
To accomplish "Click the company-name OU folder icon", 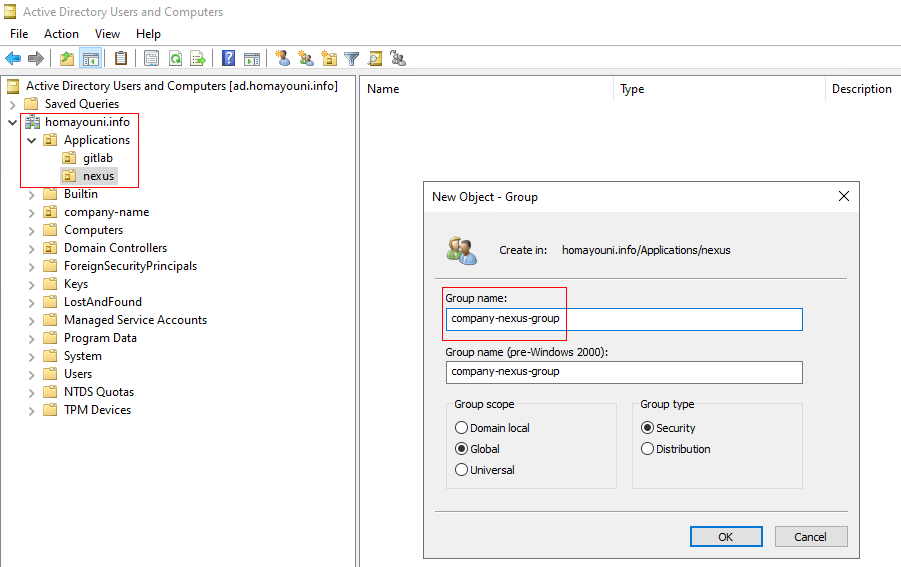I will pyautogui.click(x=51, y=212).
